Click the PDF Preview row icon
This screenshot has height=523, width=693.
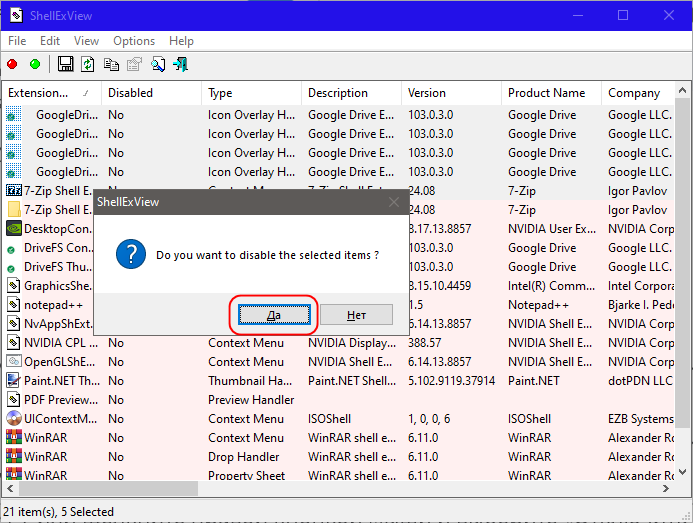(x=14, y=400)
